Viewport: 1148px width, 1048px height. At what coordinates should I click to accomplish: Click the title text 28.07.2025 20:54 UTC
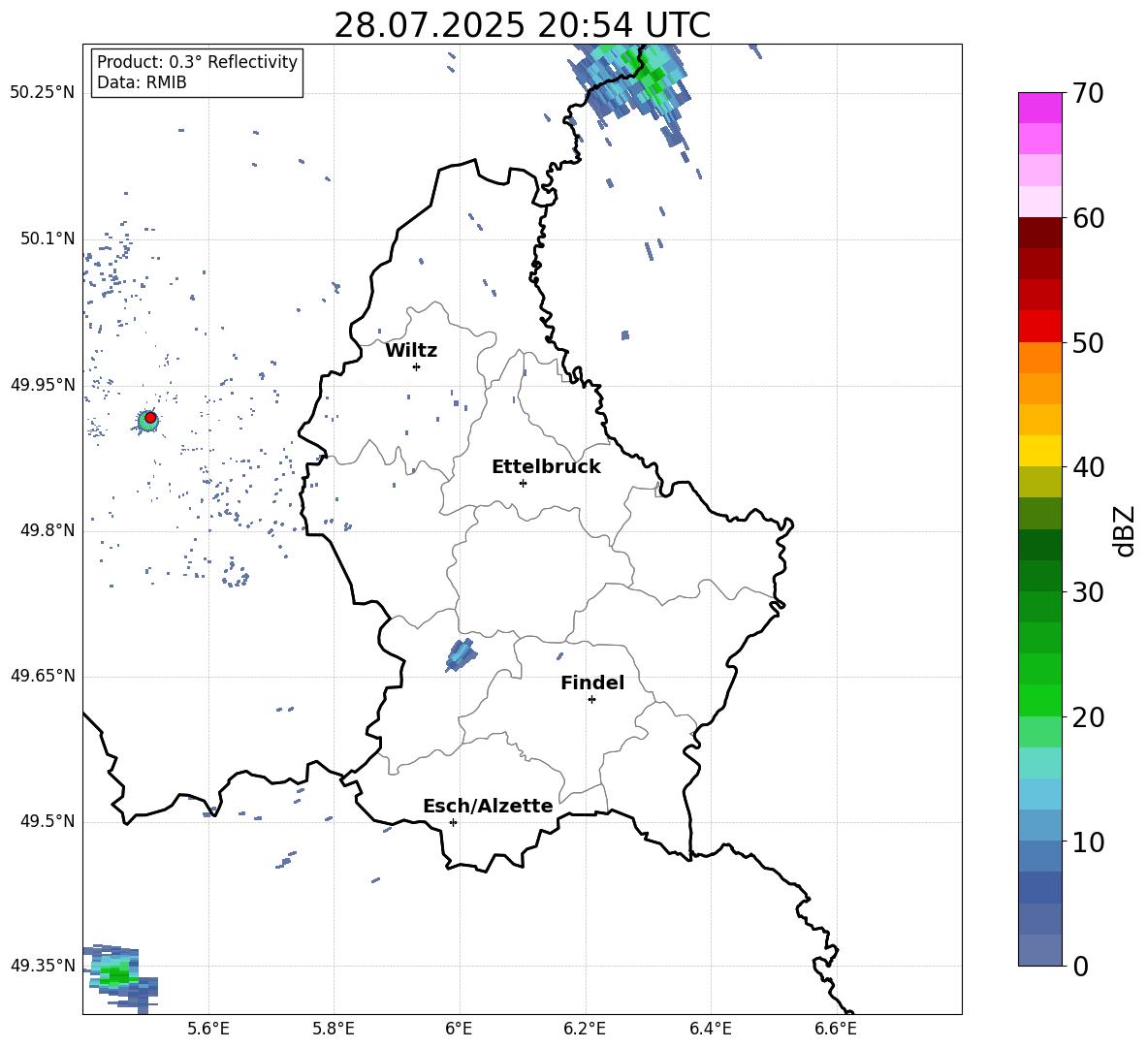[522, 25]
